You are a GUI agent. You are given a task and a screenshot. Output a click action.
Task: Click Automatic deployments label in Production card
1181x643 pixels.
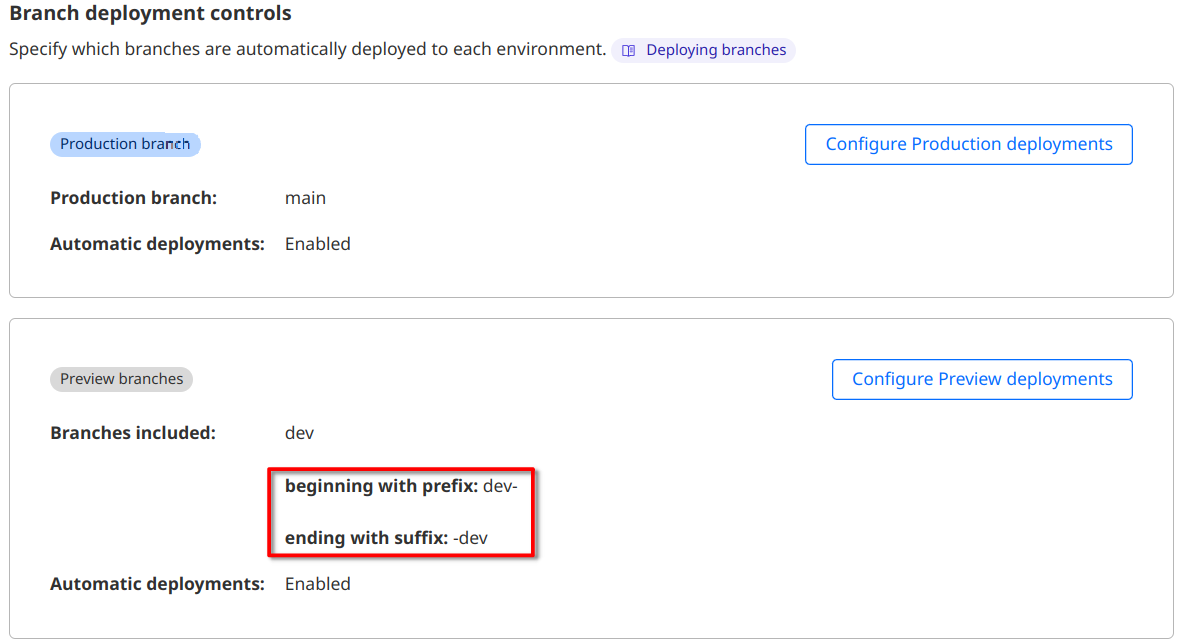[157, 244]
